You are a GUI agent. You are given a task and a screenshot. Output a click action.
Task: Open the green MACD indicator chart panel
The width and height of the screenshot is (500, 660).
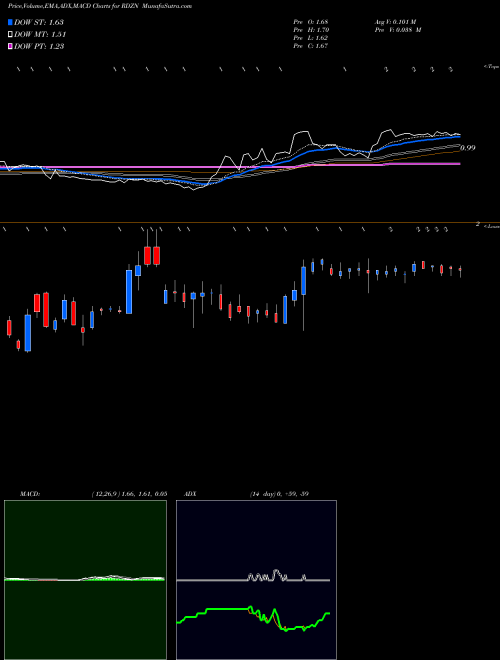point(85,580)
